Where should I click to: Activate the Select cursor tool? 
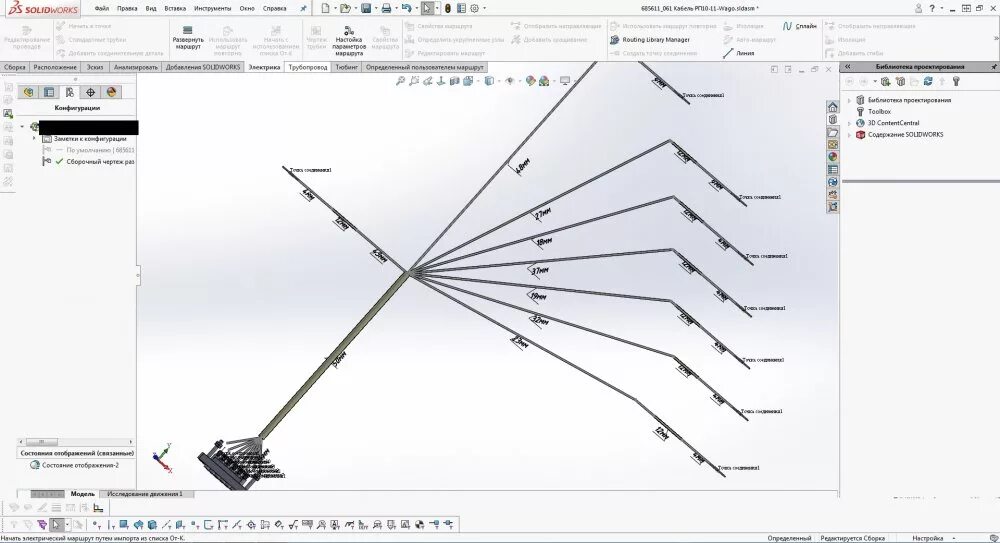(x=427, y=8)
